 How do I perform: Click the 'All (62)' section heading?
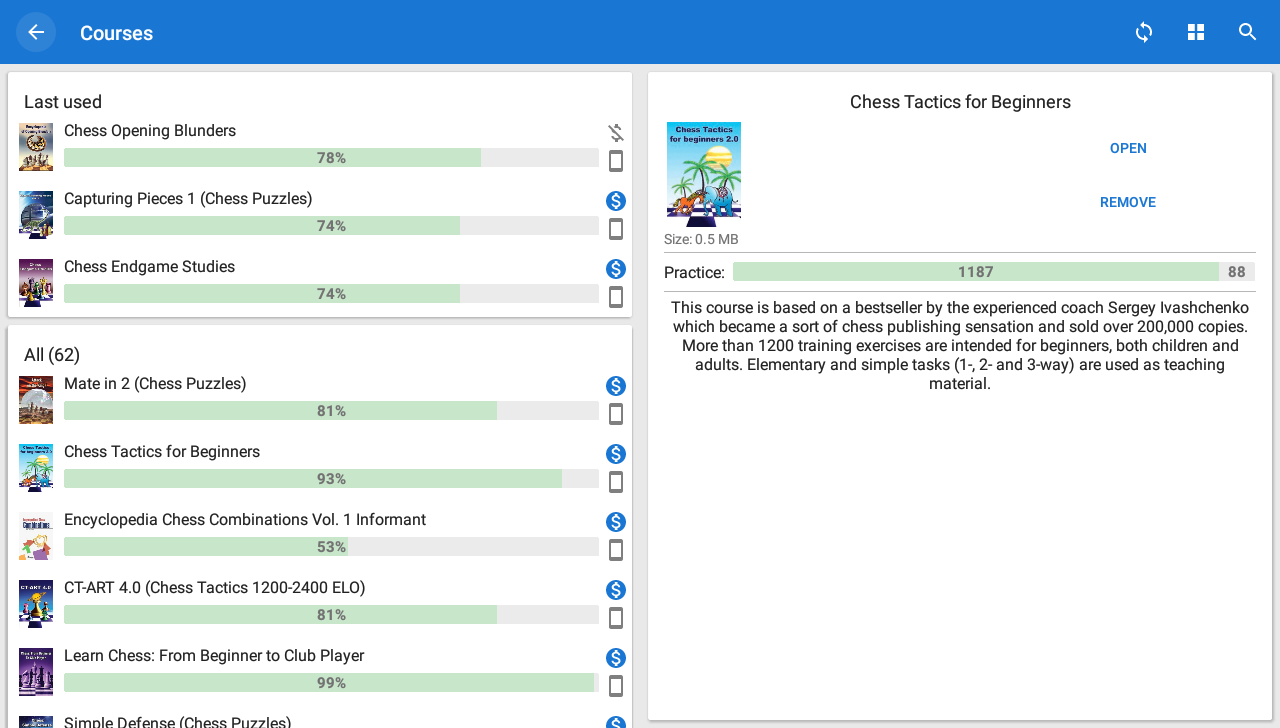point(52,355)
